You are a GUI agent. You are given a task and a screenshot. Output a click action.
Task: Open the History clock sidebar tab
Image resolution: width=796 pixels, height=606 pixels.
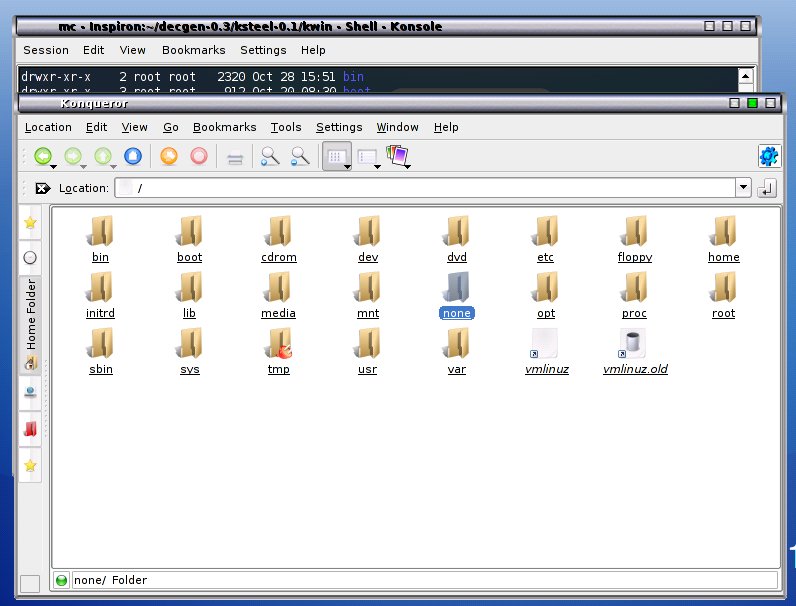[30, 258]
